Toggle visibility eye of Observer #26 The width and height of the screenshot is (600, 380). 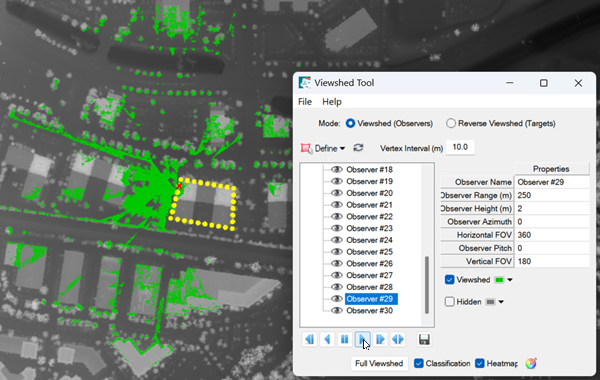[x=336, y=263]
